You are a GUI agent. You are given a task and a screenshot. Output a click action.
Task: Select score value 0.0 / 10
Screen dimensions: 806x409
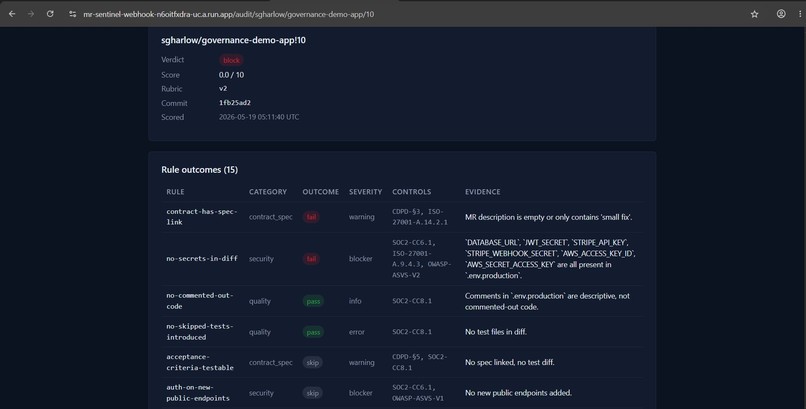click(x=231, y=75)
